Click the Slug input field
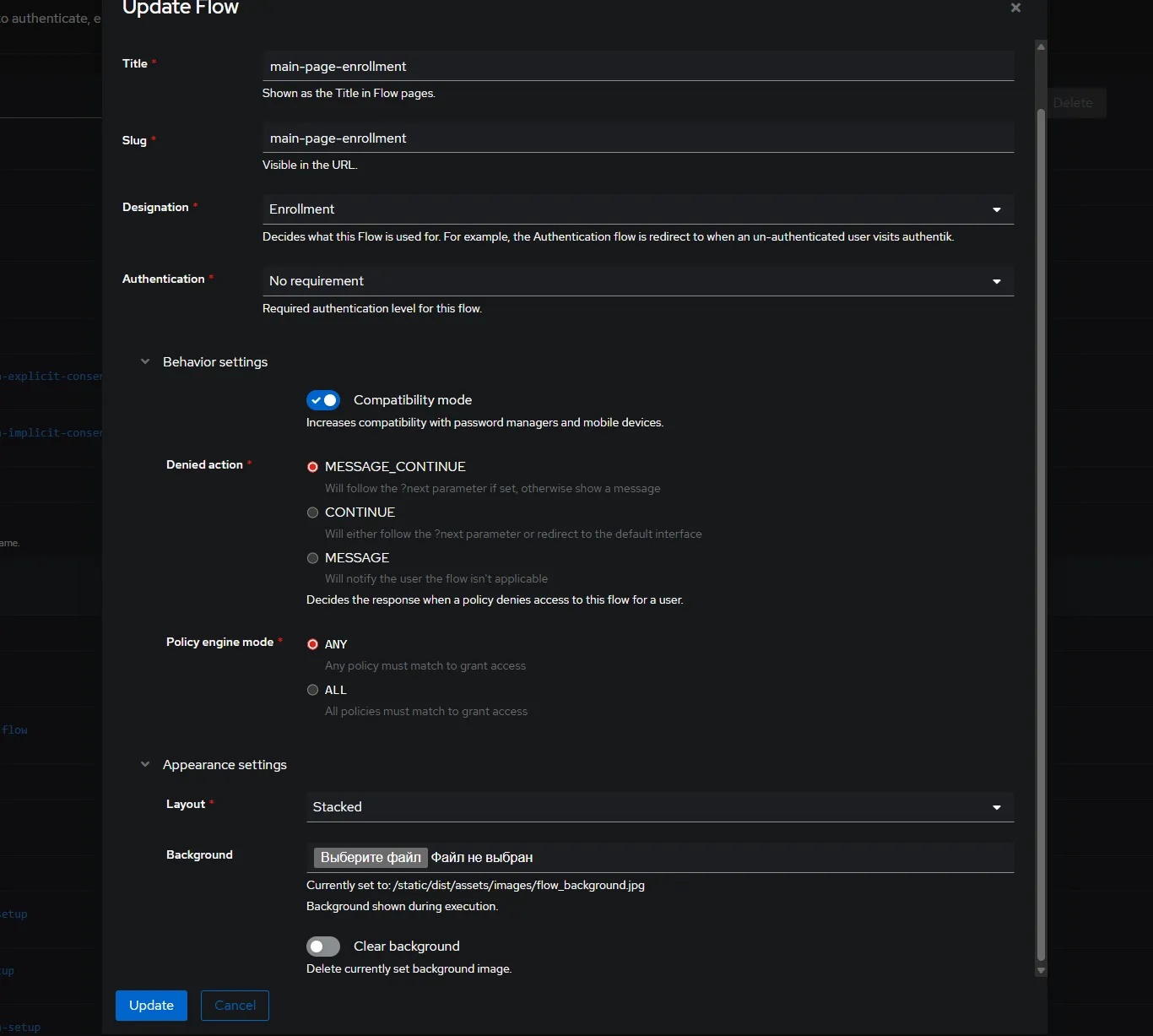This screenshot has width=1153, height=1036. pyautogui.click(x=637, y=138)
